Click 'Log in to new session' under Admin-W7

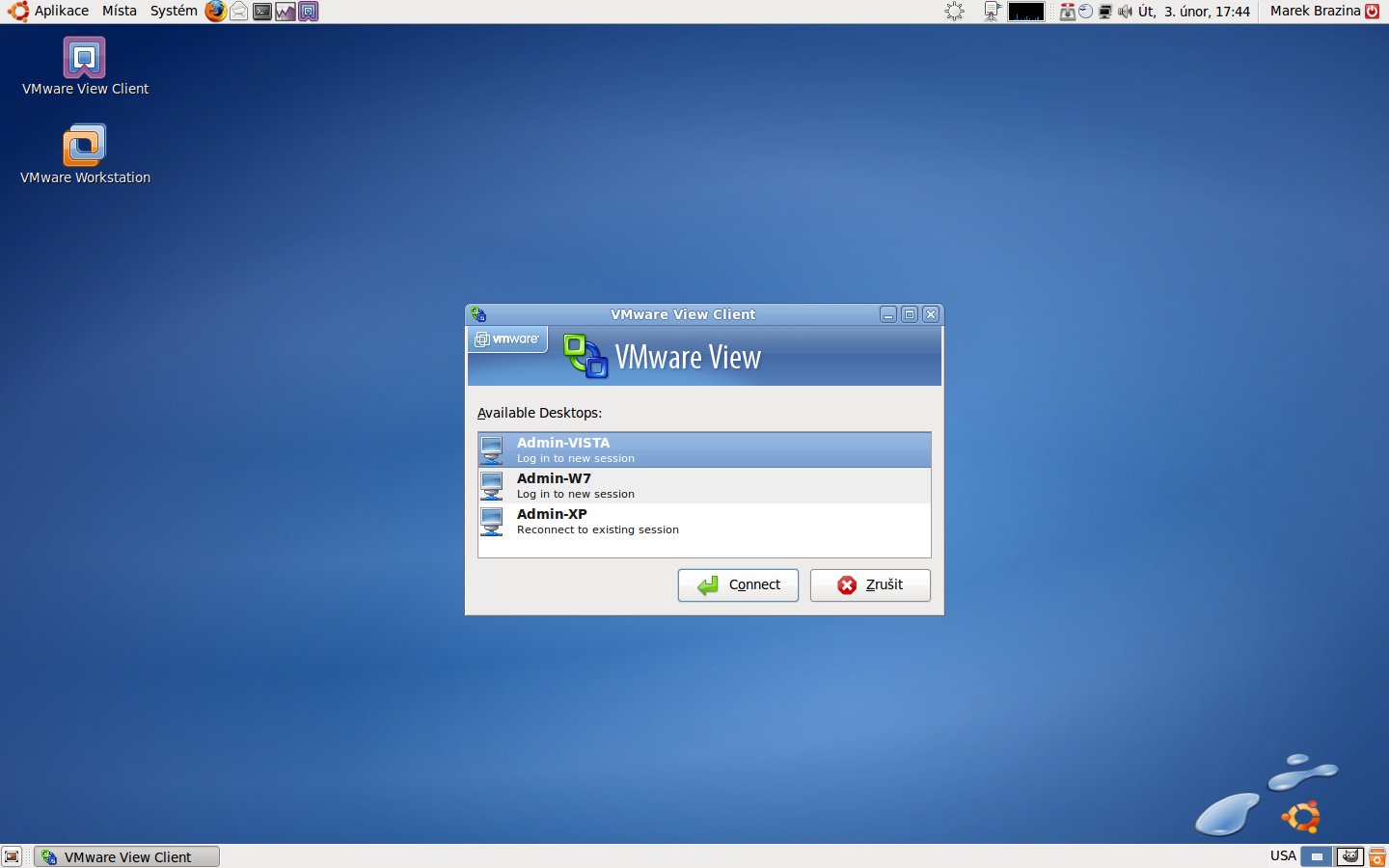coord(576,494)
